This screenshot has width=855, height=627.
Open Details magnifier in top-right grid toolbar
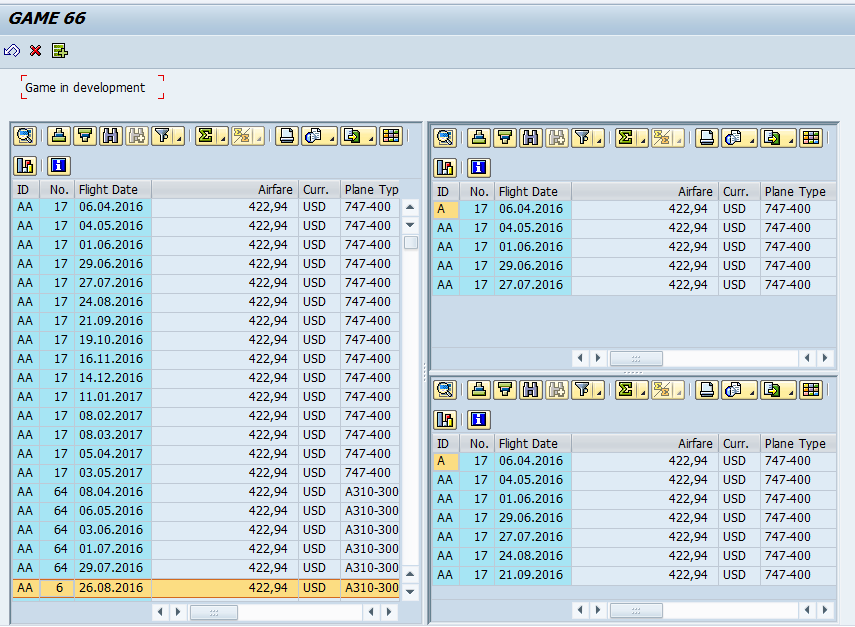445,138
